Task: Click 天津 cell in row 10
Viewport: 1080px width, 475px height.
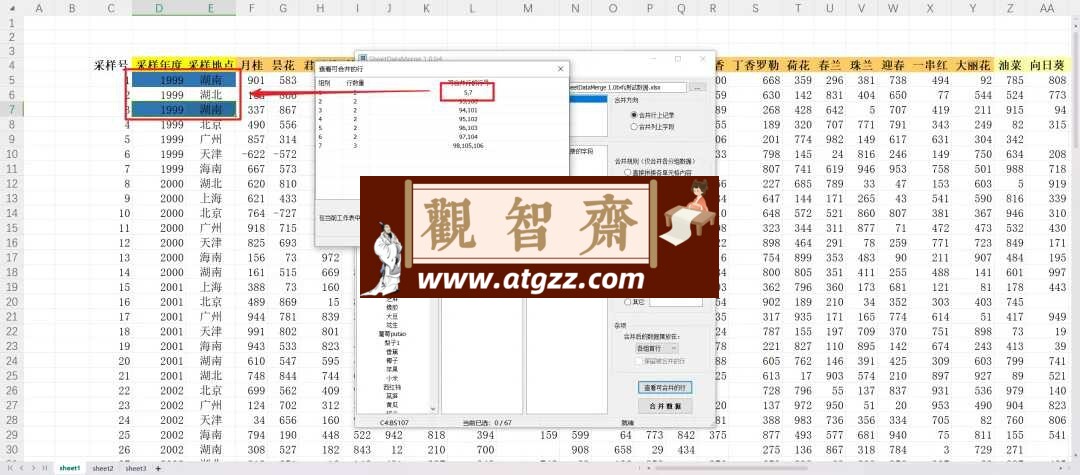Action: 211,154
